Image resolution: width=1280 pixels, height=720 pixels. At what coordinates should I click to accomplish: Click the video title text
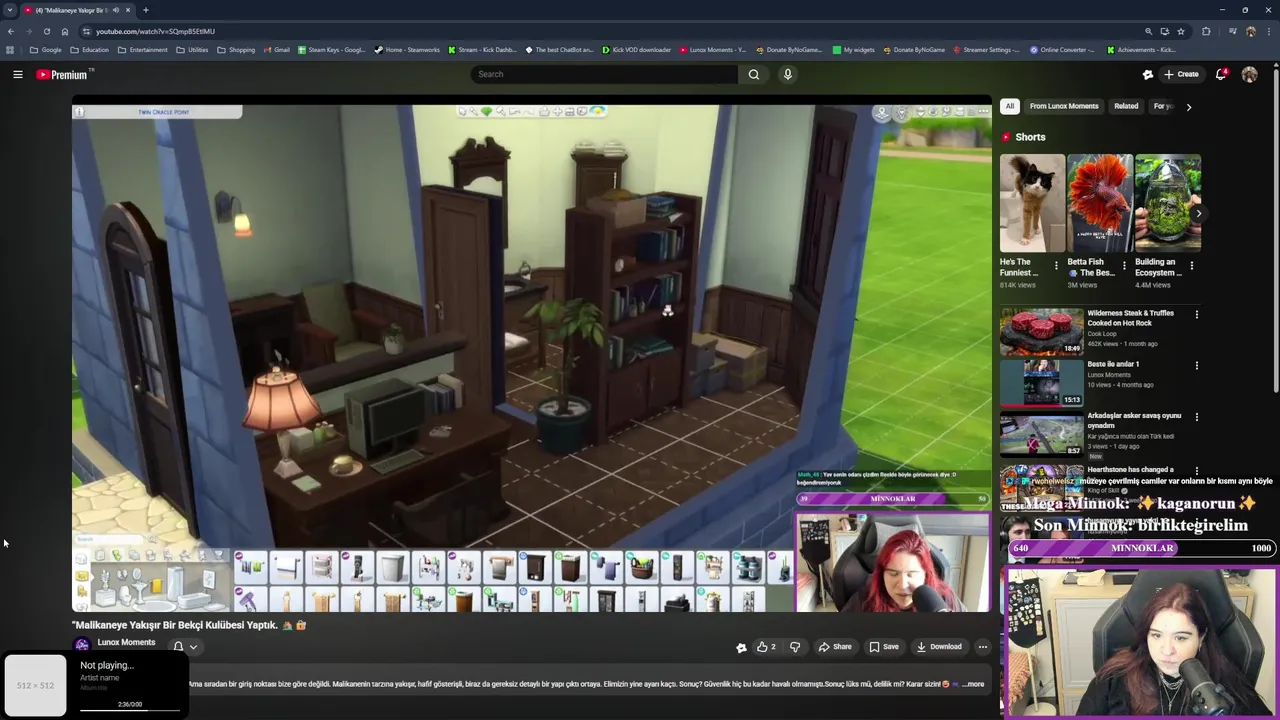click(x=189, y=625)
